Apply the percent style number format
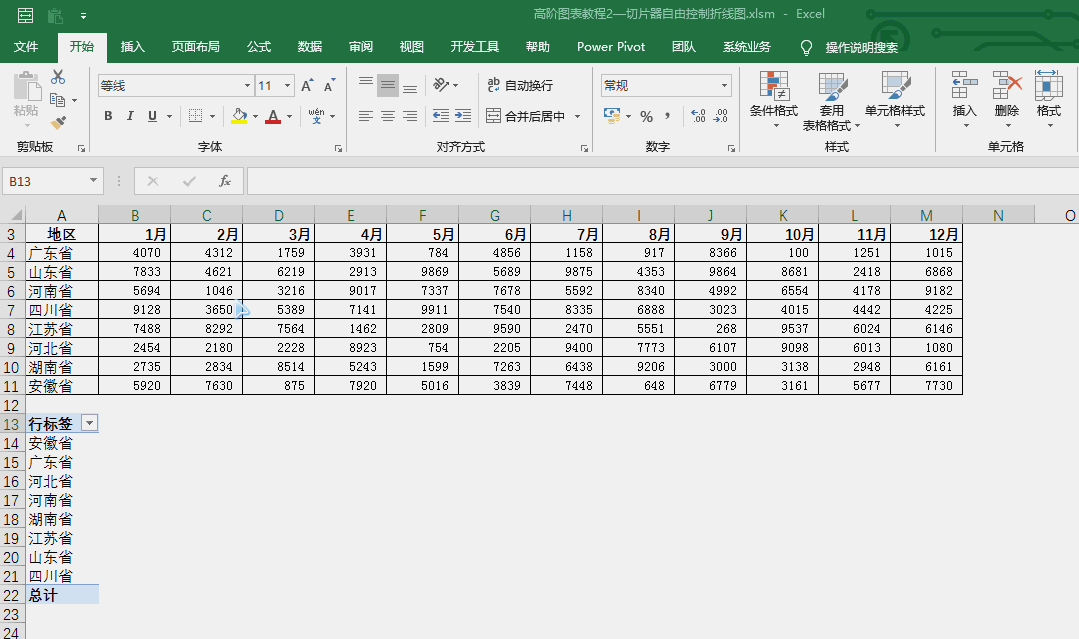This screenshot has width=1079, height=639. [x=646, y=116]
